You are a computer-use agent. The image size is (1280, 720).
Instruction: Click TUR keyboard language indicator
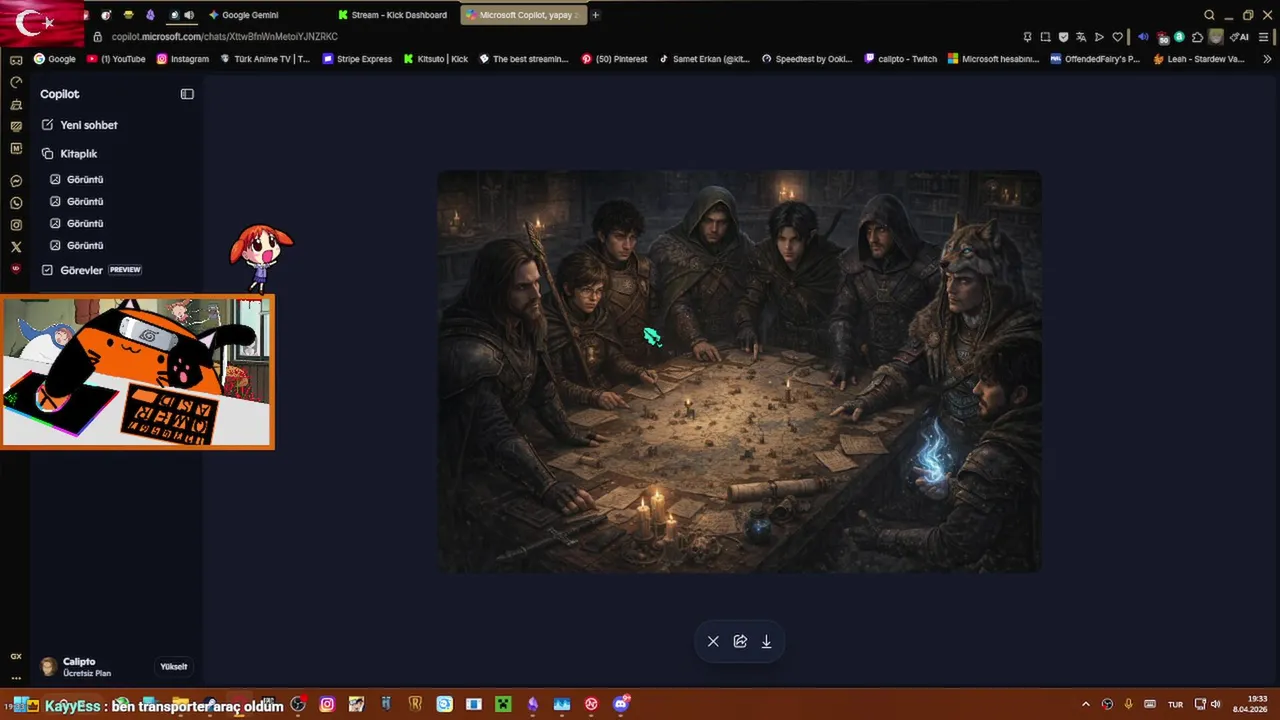(1176, 704)
